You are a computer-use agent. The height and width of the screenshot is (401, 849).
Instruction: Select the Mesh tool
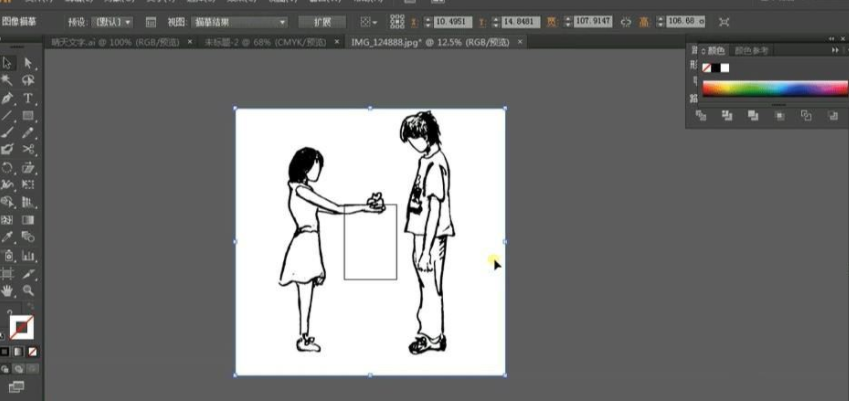[x=7, y=220]
